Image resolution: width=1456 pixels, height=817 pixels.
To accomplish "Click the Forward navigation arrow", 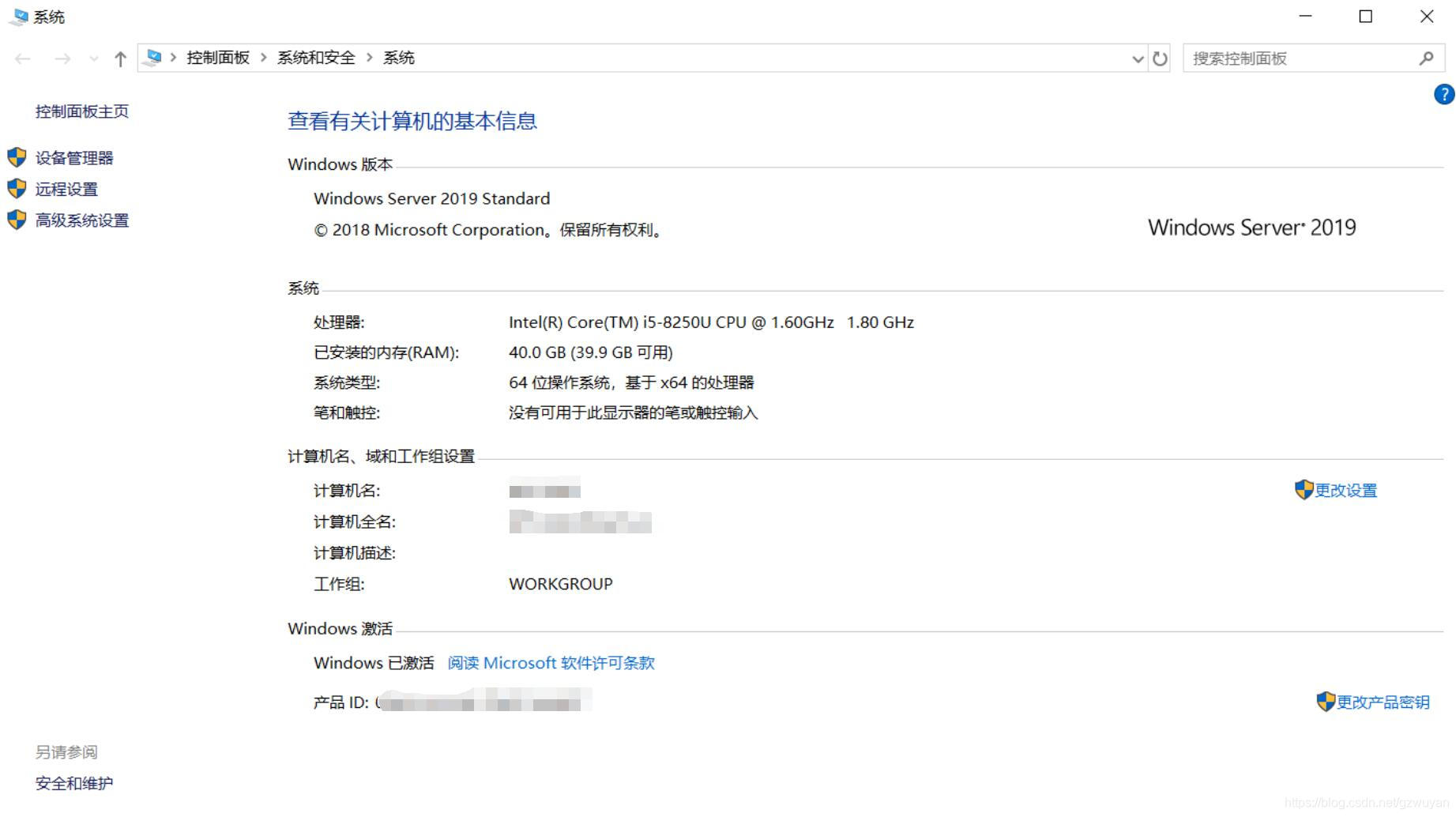I will [62, 58].
